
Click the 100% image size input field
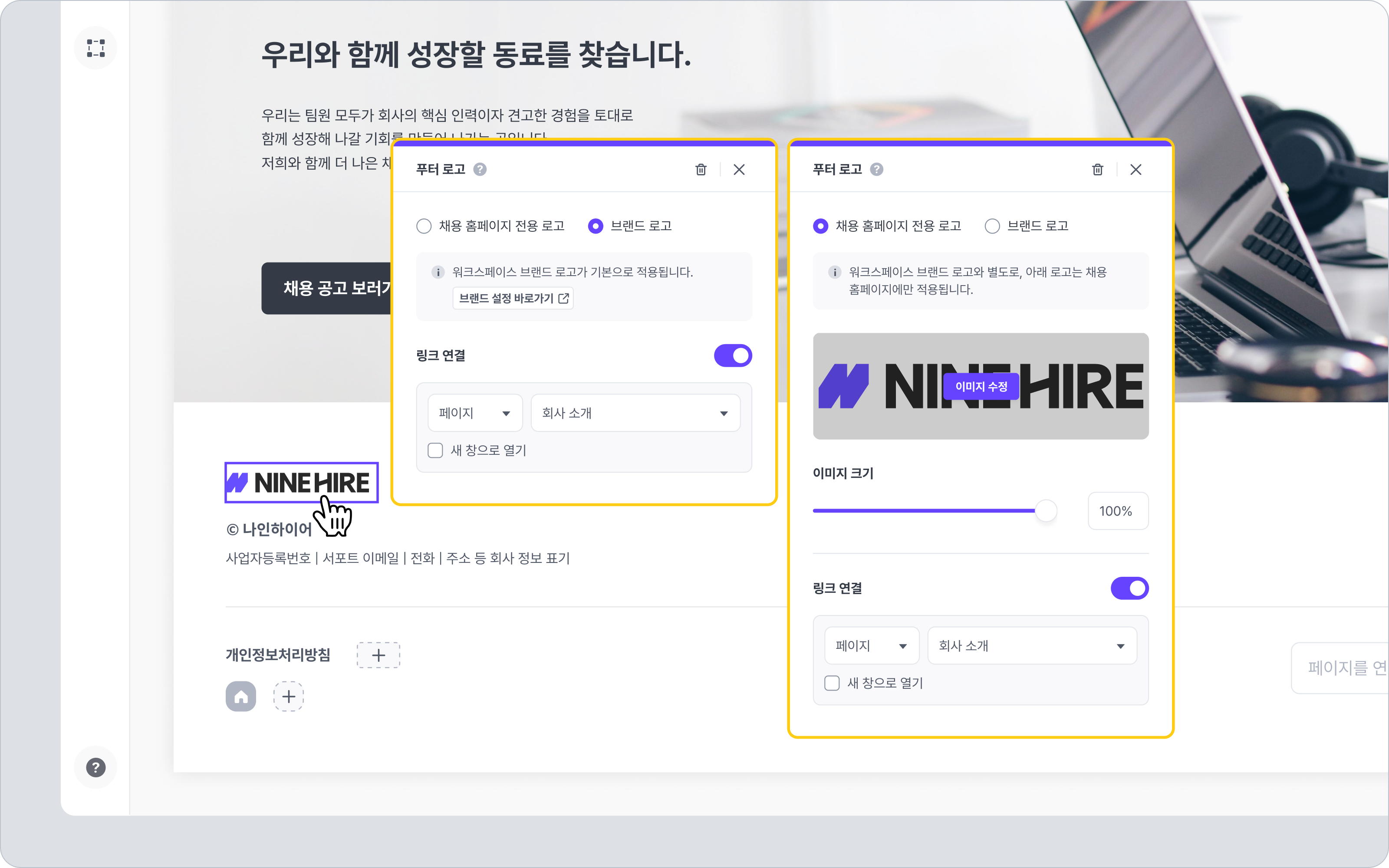click(1118, 511)
